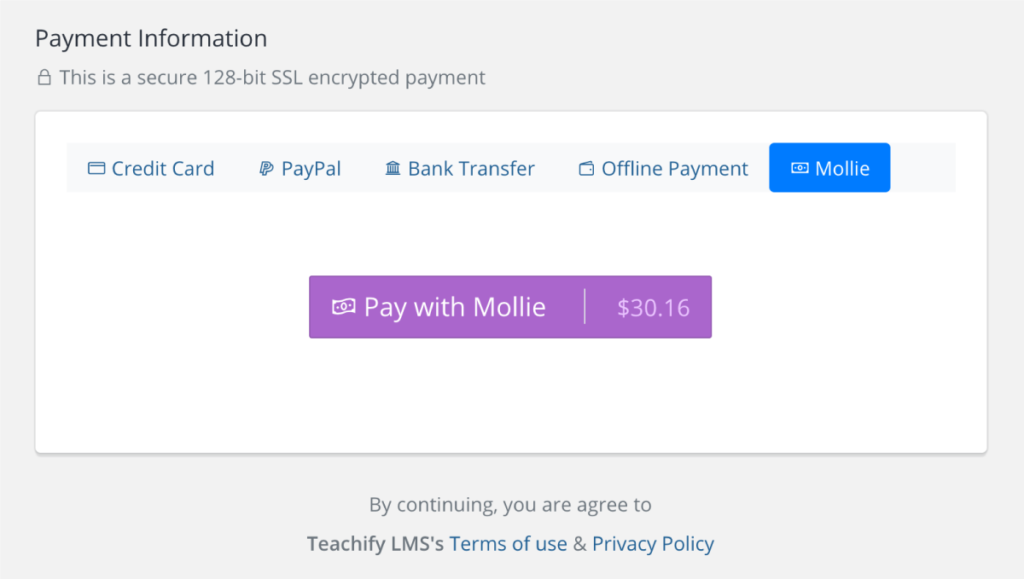Click the PayPal logo icon
The height and width of the screenshot is (579, 1024).
[264, 168]
